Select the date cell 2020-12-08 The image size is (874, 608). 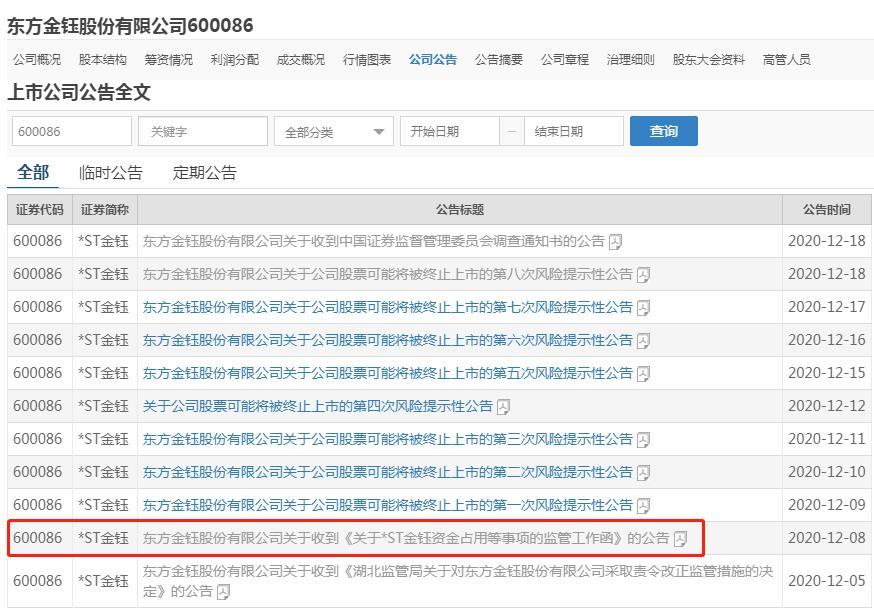pyautogui.click(x=827, y=538)
